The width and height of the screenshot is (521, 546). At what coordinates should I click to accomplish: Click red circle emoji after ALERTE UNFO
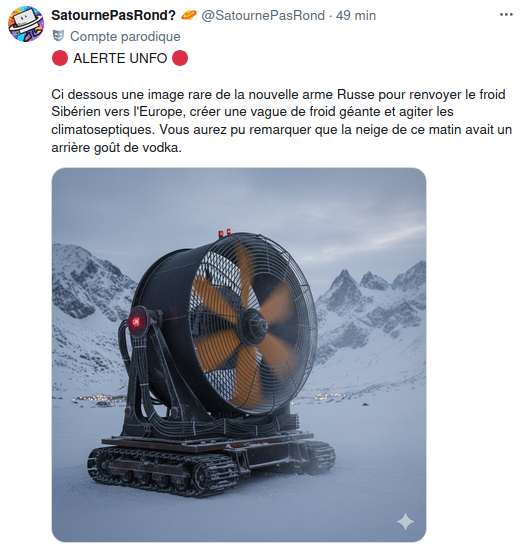(x=180, y=58)
